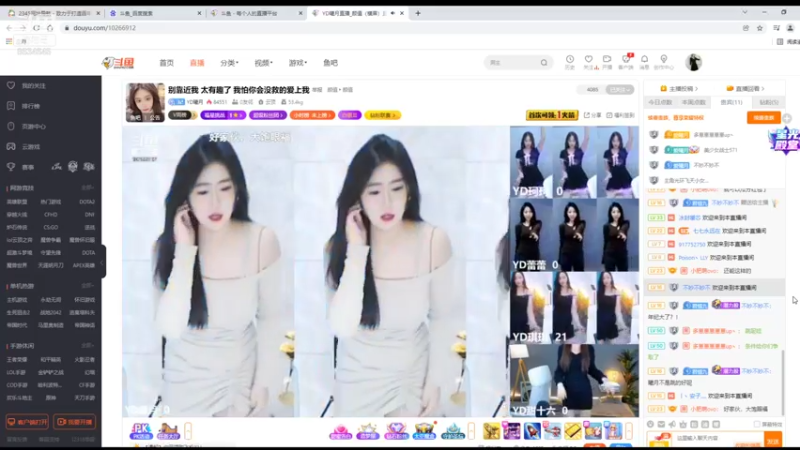The image size is (800, 450).
Task: Click the orange pill badge under the stream title
Action: point(312,115)
